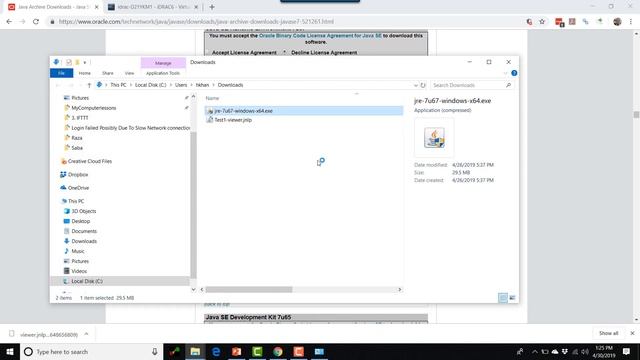Open the Oracle Binary Code License link
Screen dimensions: 640x360
320,36
